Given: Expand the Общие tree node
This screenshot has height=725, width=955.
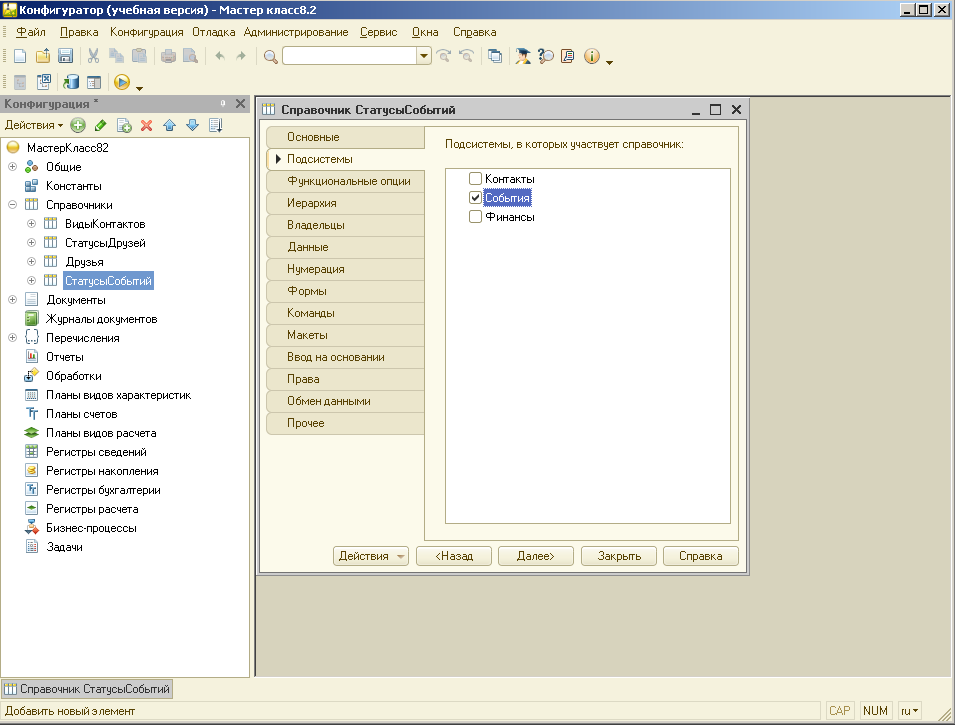Looking at the screenshot, I should [x=12, y=167].
